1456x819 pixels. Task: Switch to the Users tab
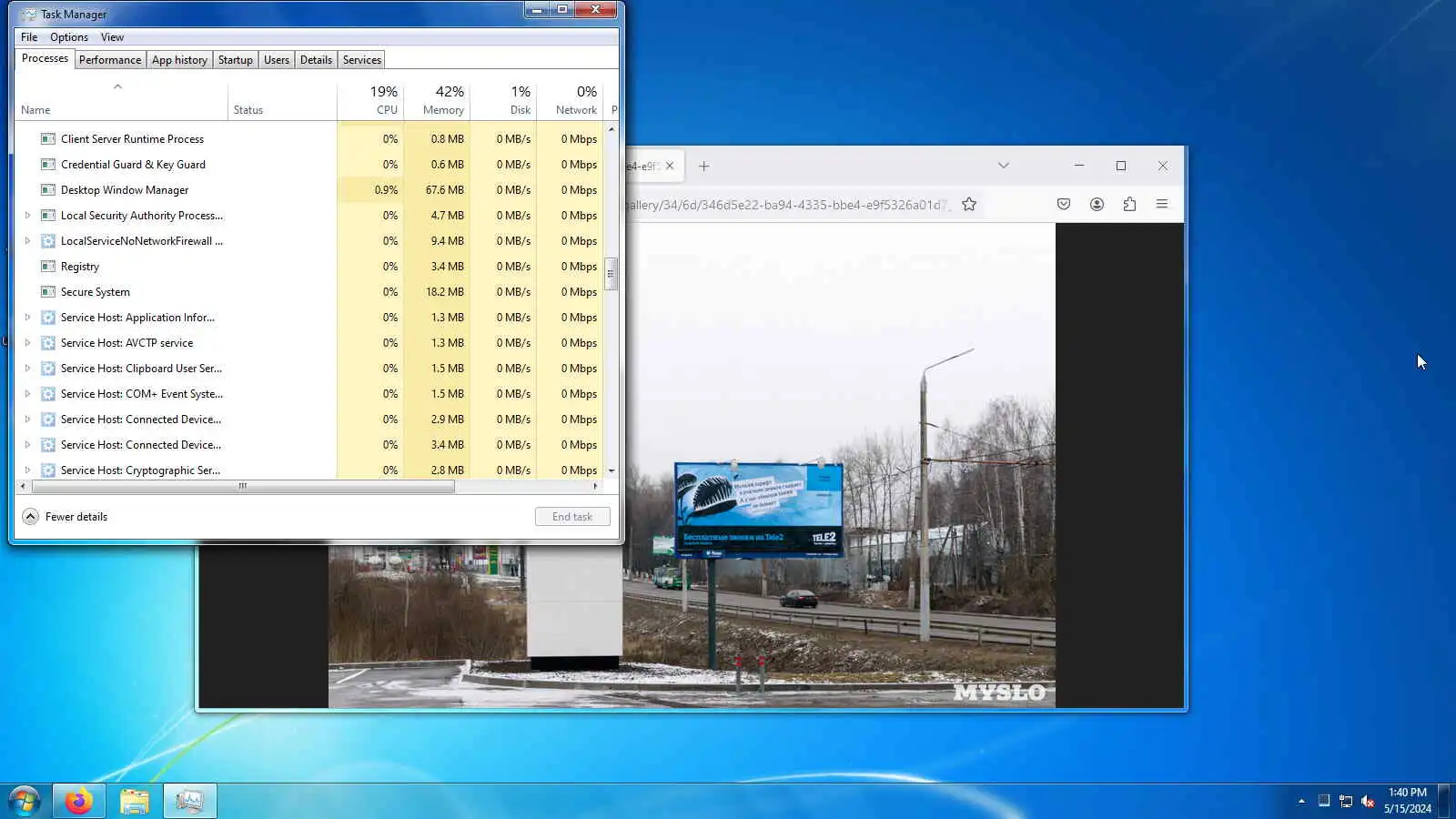click(277, 60)
